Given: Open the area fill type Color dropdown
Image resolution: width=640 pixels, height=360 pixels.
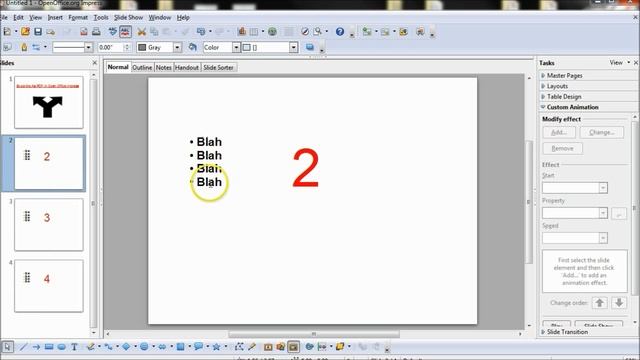Looking at the screenshot, I should [236, 47].
